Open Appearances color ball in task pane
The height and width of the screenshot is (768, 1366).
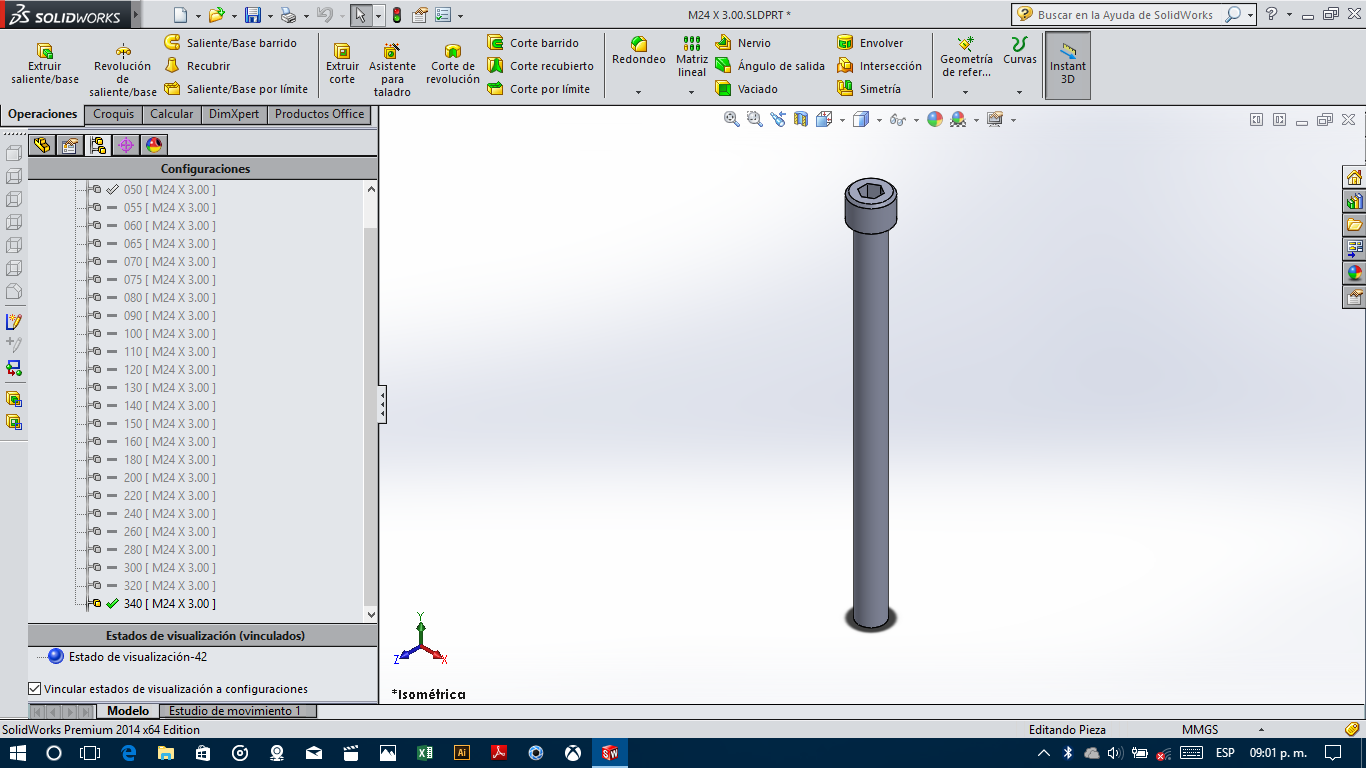point(1354,272)
